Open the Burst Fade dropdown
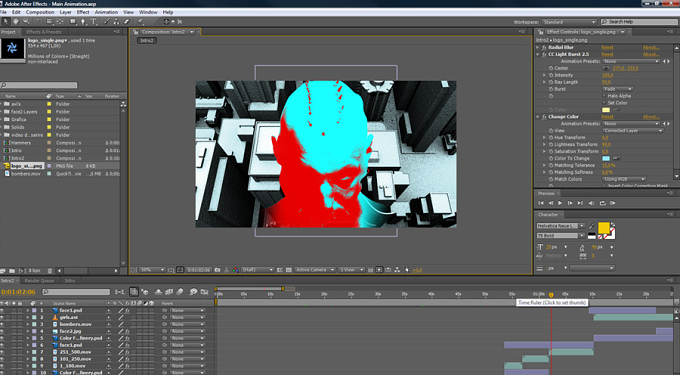The height and width of the screenshot is (375, 680). coord(618,89)
